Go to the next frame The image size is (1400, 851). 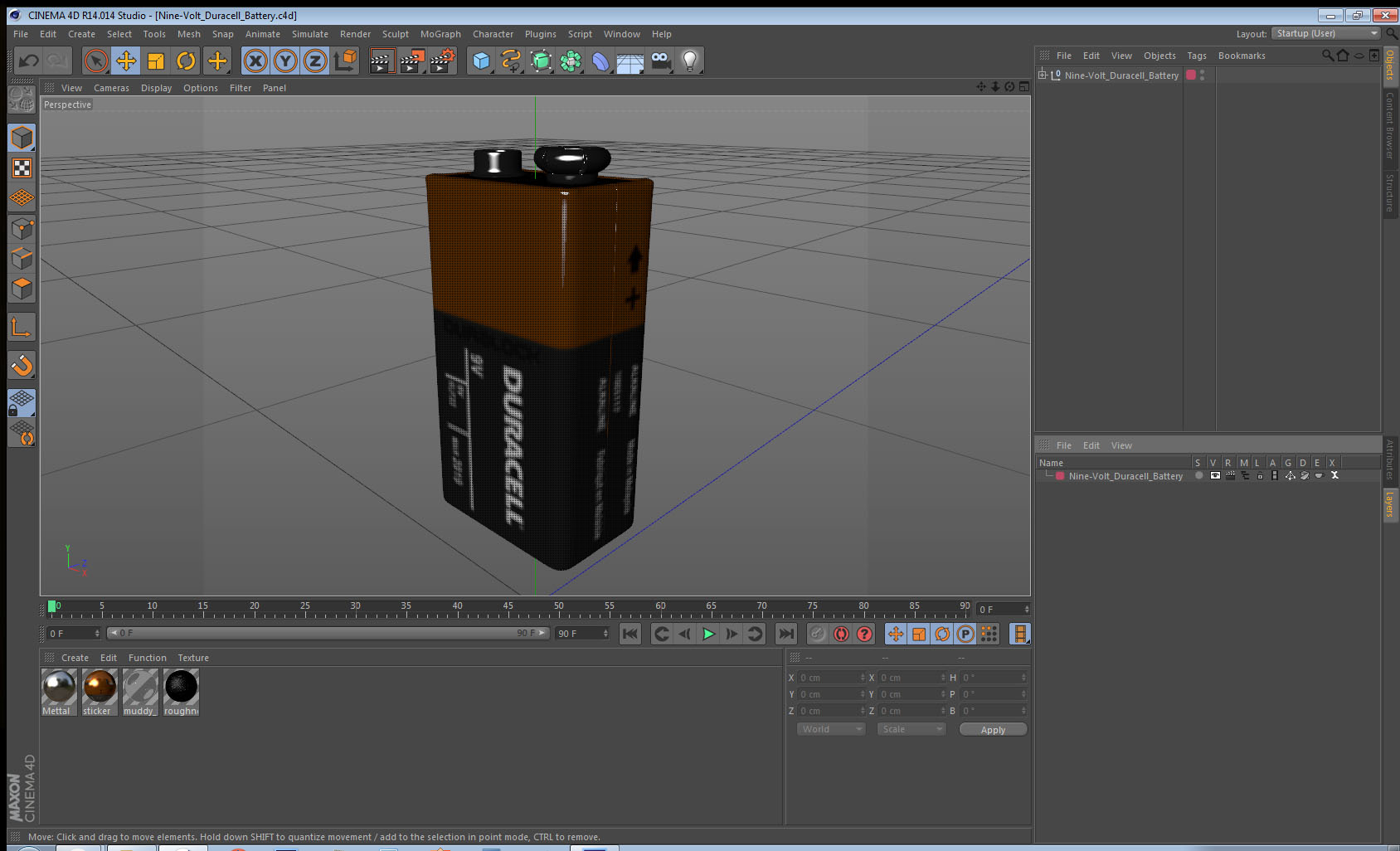coord(732,634)
